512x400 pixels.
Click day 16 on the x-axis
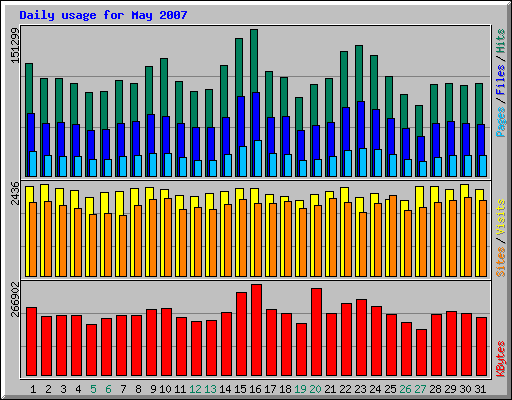tap(255, 389)
